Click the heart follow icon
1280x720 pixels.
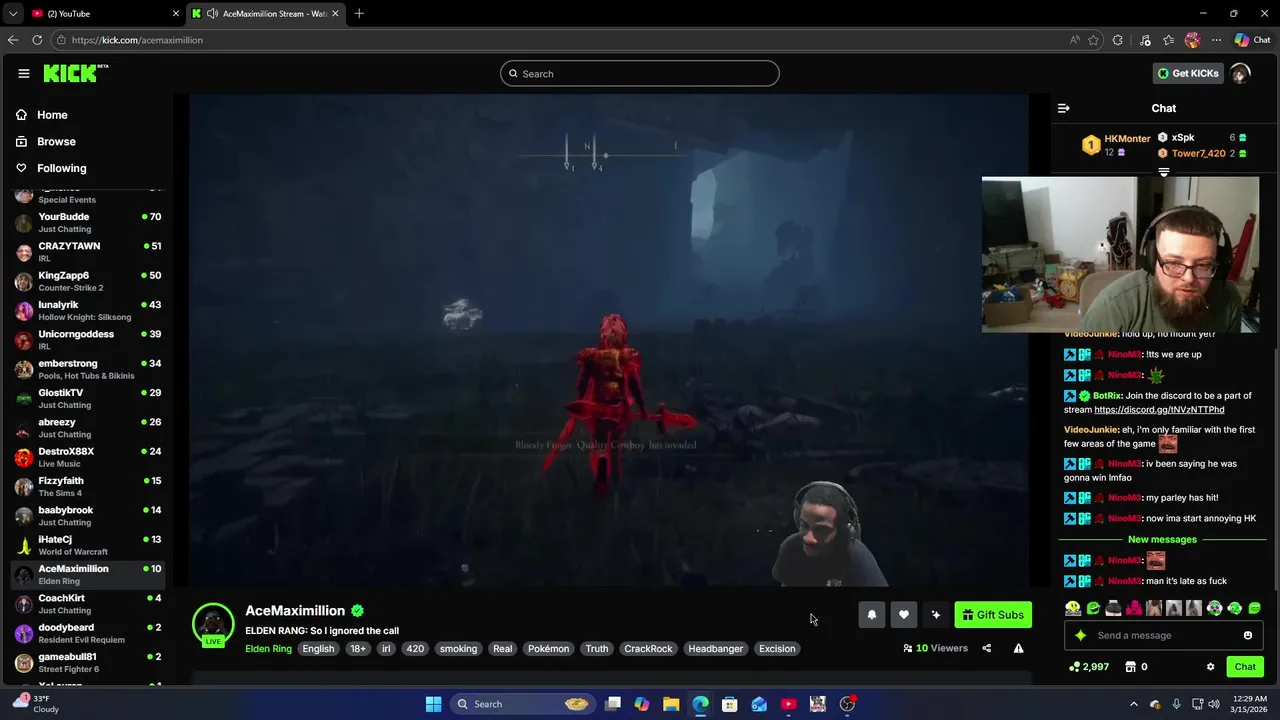click(x=904, y=615)
